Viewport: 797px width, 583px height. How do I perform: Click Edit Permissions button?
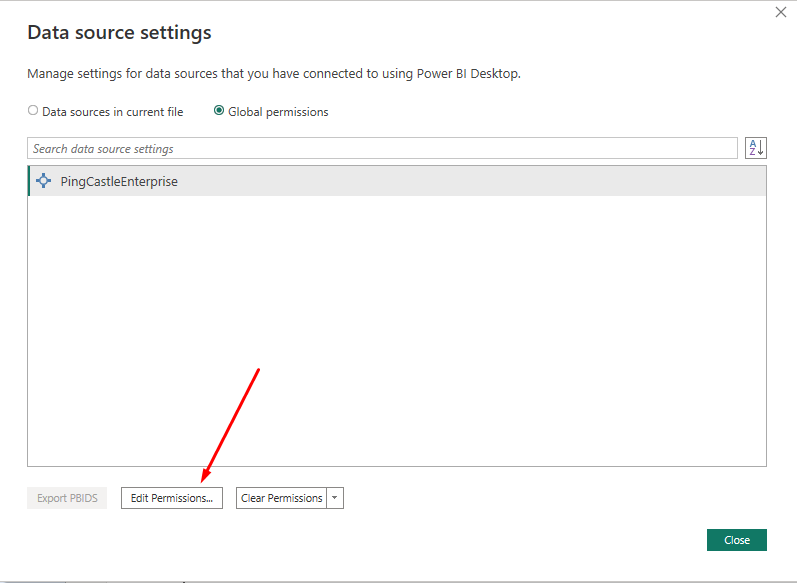pos(172,498)
